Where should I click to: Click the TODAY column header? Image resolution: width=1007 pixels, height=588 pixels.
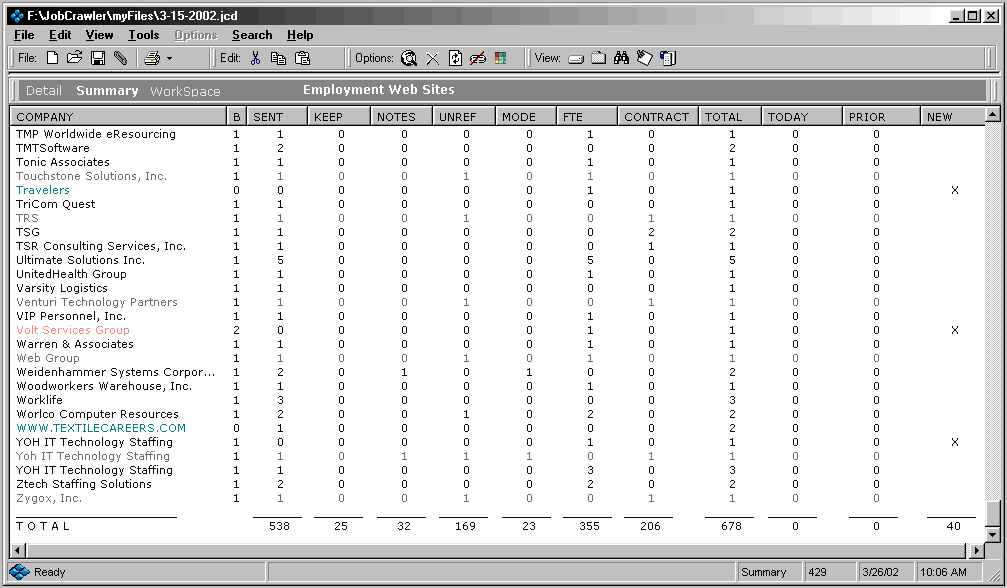pyautogui.click(x=802, y=117)
